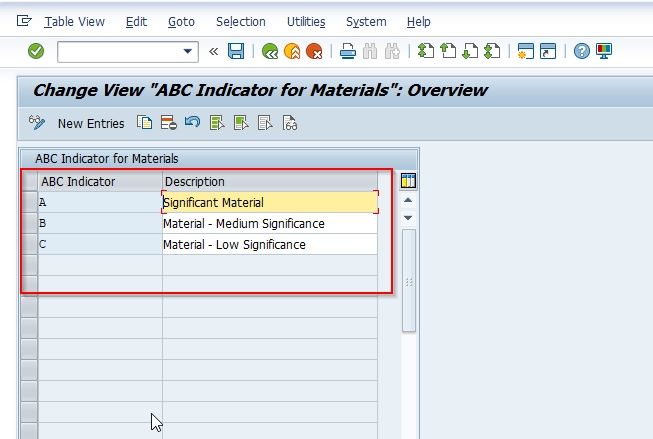
Task: Cancel with the red X icon
Action: pyautogui.click(x=314, y=51)
